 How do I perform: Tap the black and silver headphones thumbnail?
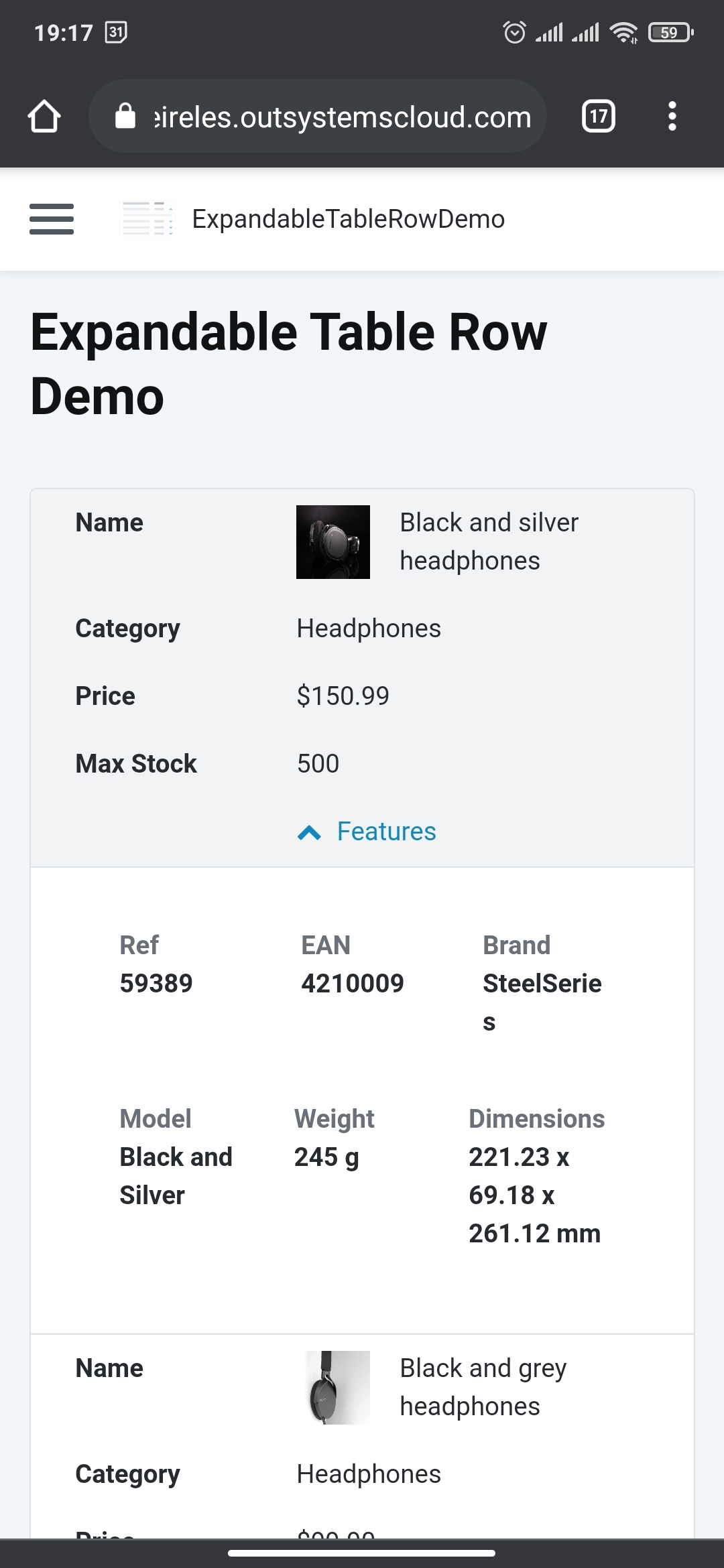pos(333,542)
